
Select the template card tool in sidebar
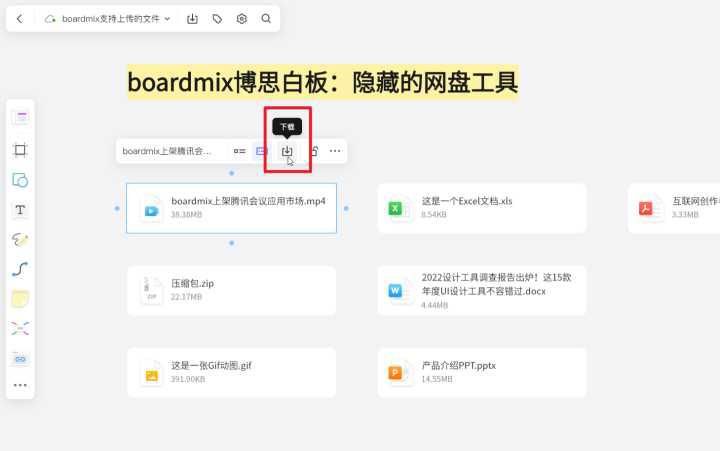pyautogui.click(x=21, y=118)
